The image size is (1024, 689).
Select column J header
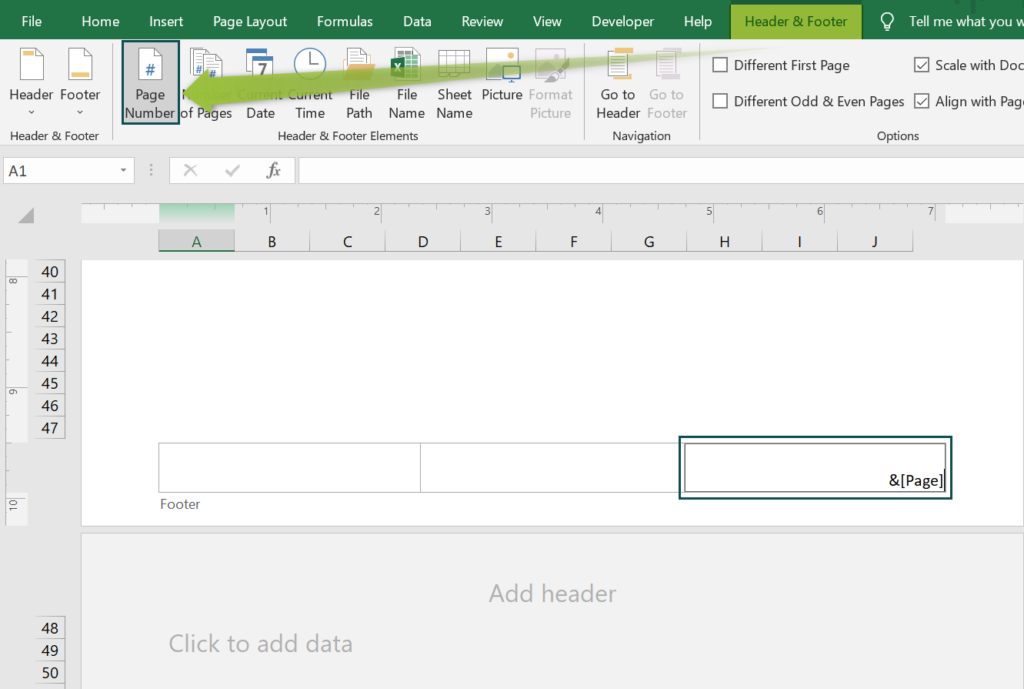click(x=875, y=242)
